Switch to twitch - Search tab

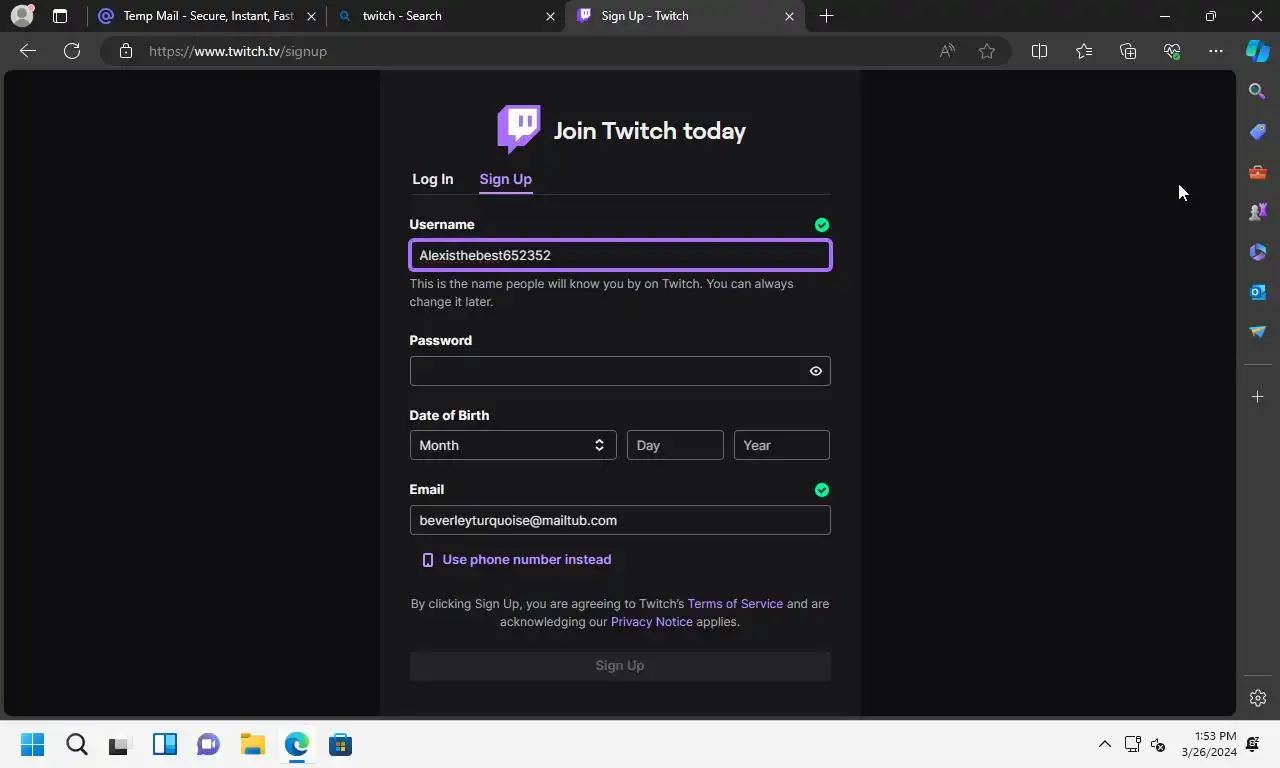tap(445, 16)
